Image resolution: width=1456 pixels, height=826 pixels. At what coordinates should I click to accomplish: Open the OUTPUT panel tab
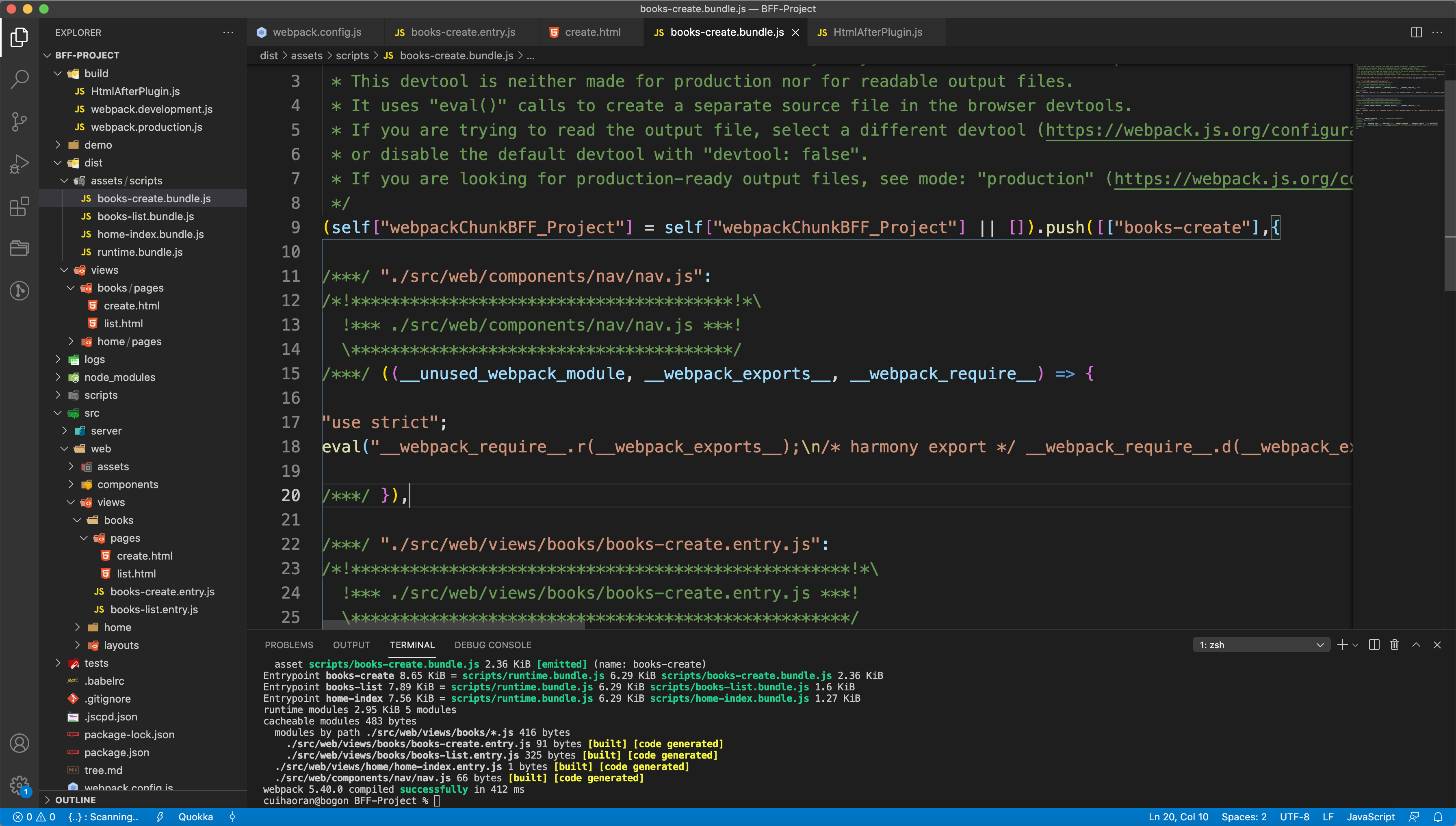tap(351, 645)
